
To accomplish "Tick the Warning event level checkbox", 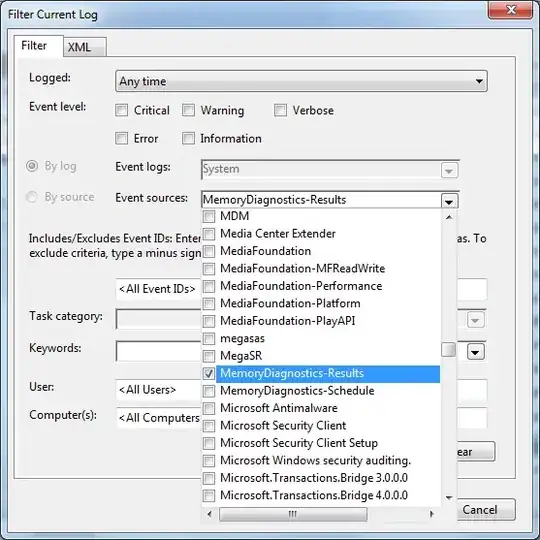I will click(x=188, y=111).
